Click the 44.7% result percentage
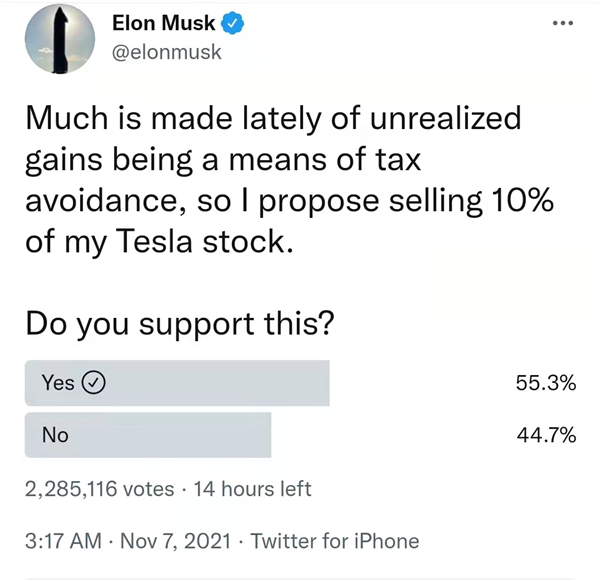Viewport: 600px width, 582px height. (x=546, y=435)
